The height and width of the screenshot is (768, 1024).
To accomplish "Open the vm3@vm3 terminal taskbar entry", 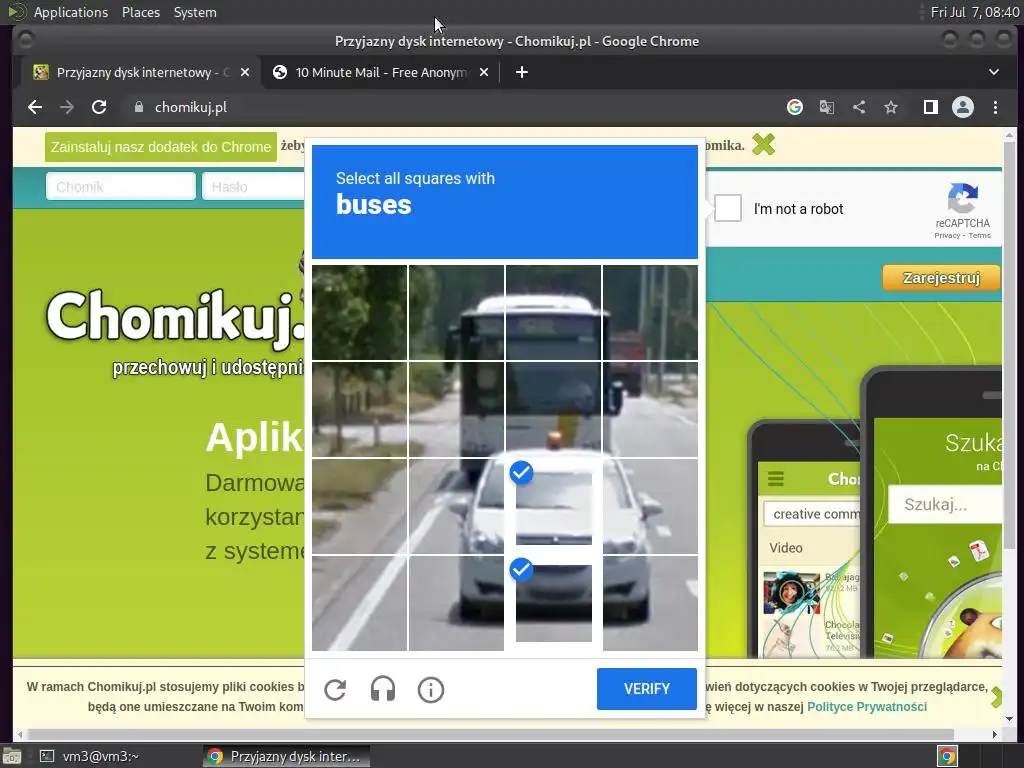I will pyautogui.click(x=90, y=756).
